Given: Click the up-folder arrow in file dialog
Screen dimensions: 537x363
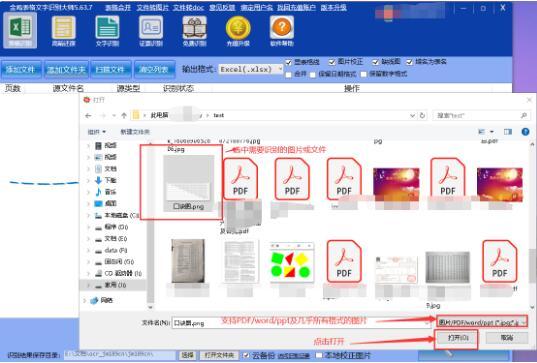Looking at the screenshot, I should click(124, 115).
